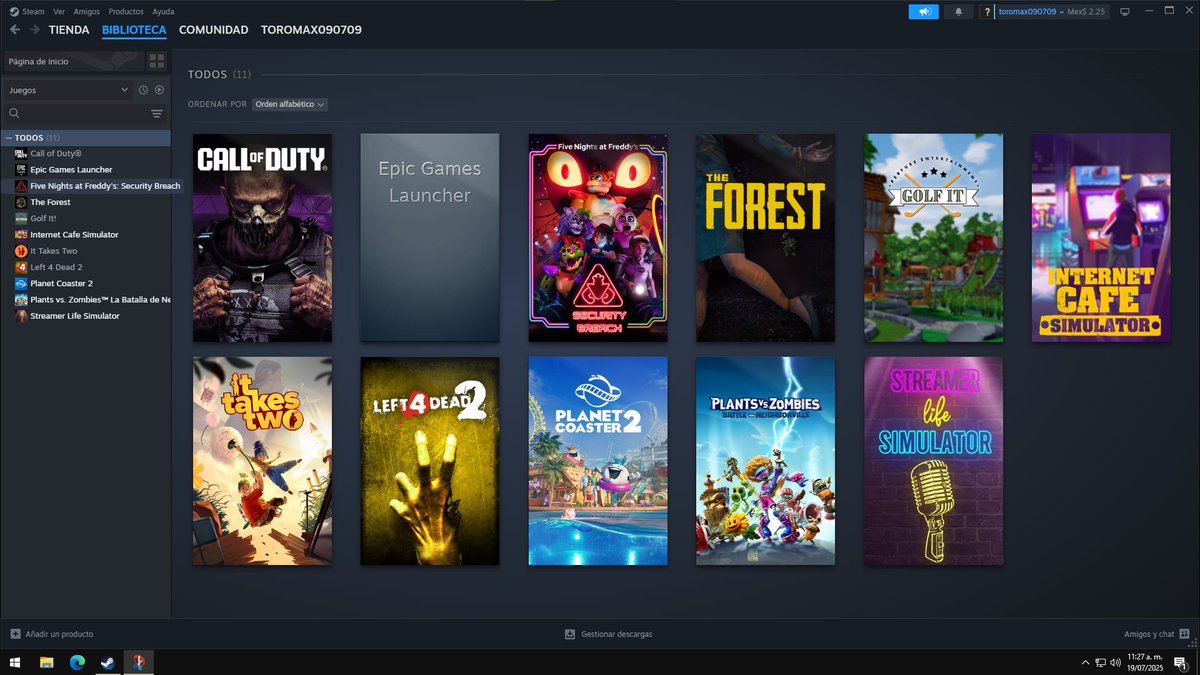1200x675 pixels.
Task: Select Planet Coaster 2 sidebar entry
Action: (61, 283)
